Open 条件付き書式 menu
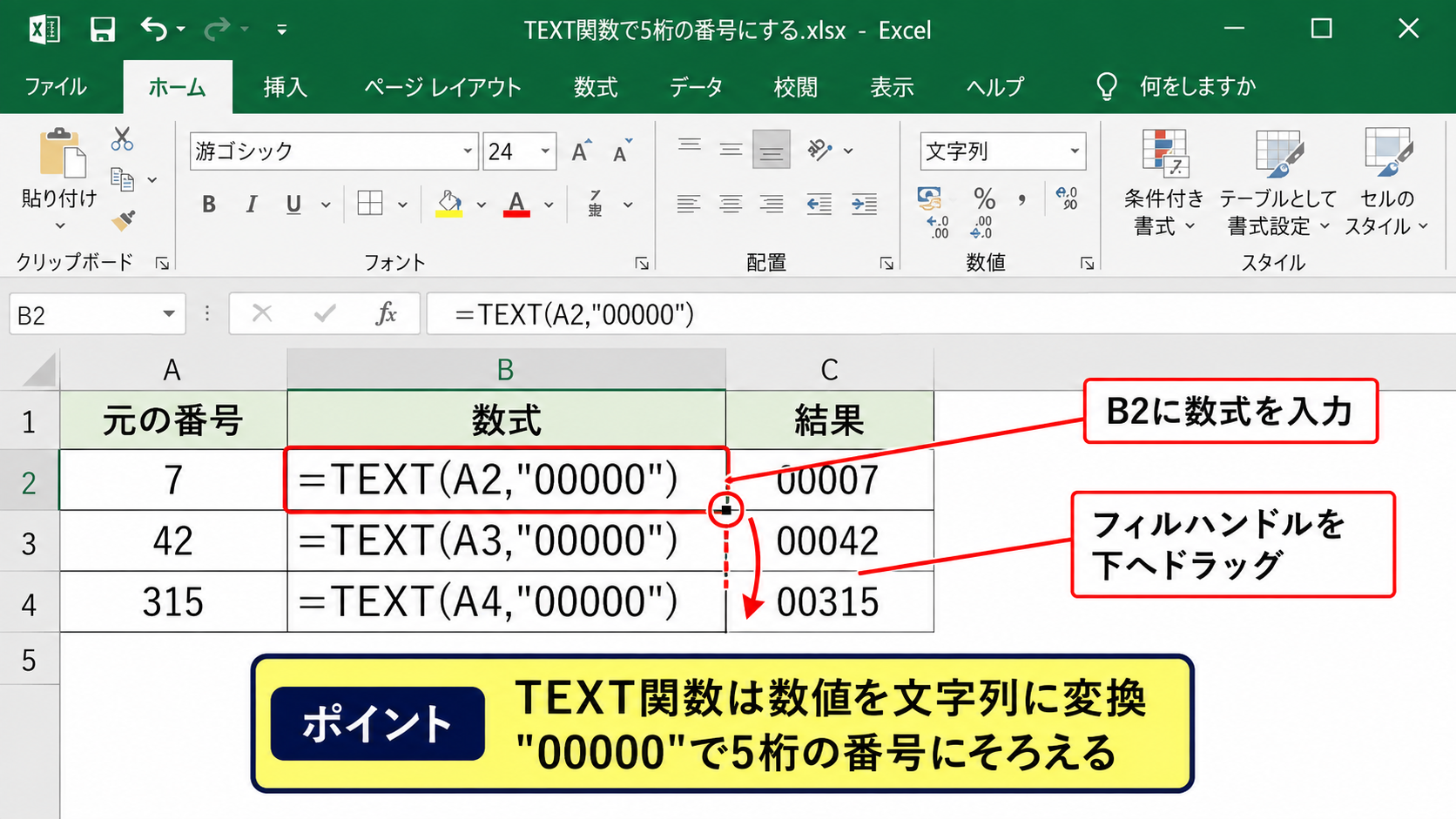1456x819 pixels. pos(1163,183)
